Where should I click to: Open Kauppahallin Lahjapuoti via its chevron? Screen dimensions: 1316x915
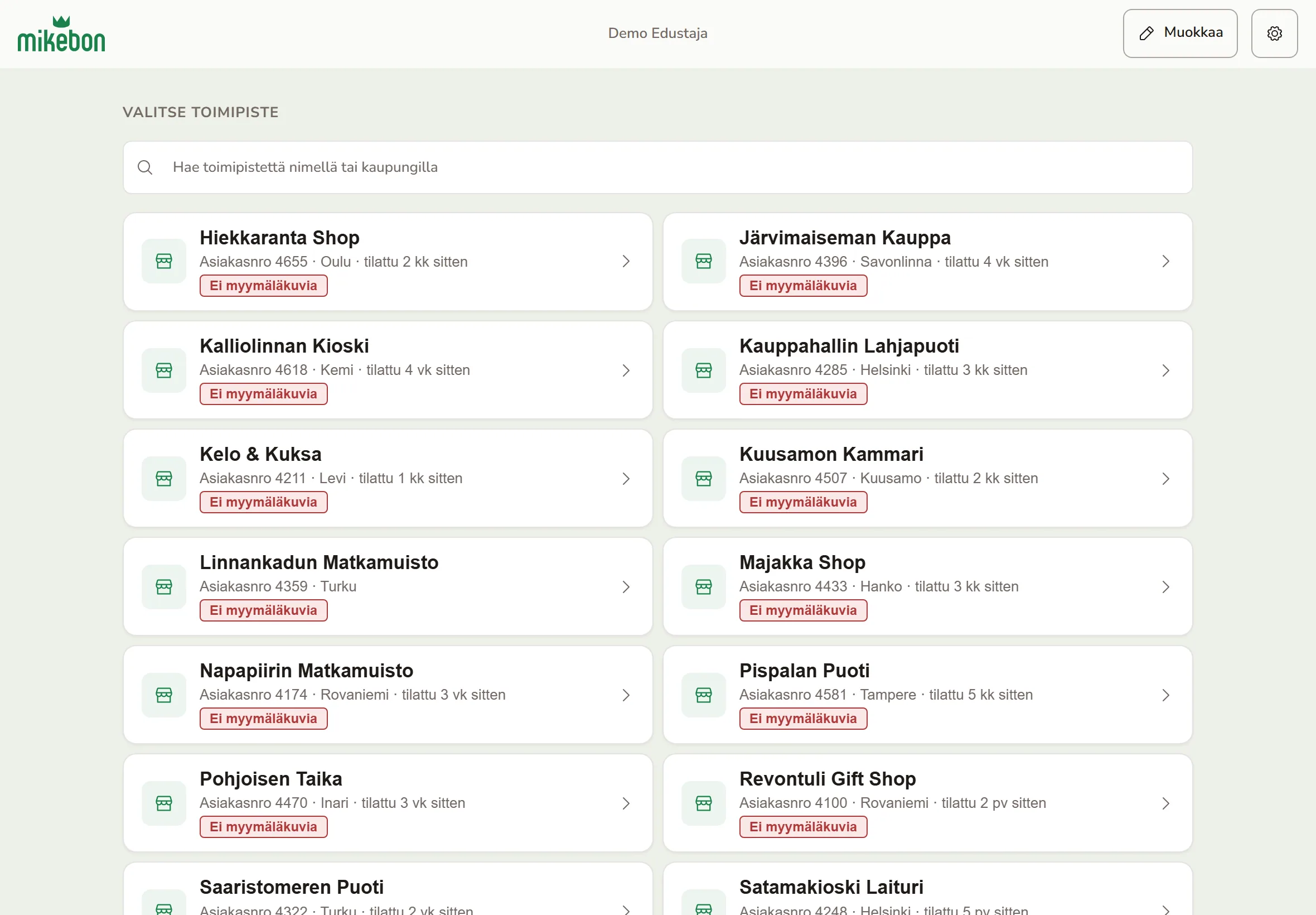point(1165,370)
